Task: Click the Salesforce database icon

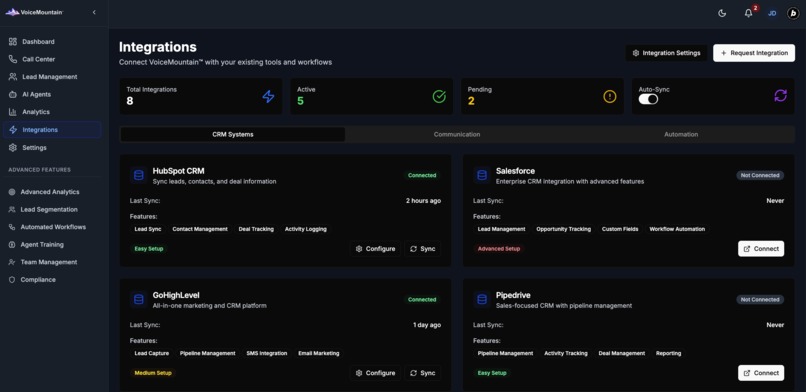Action: click(x=482, y=176)
